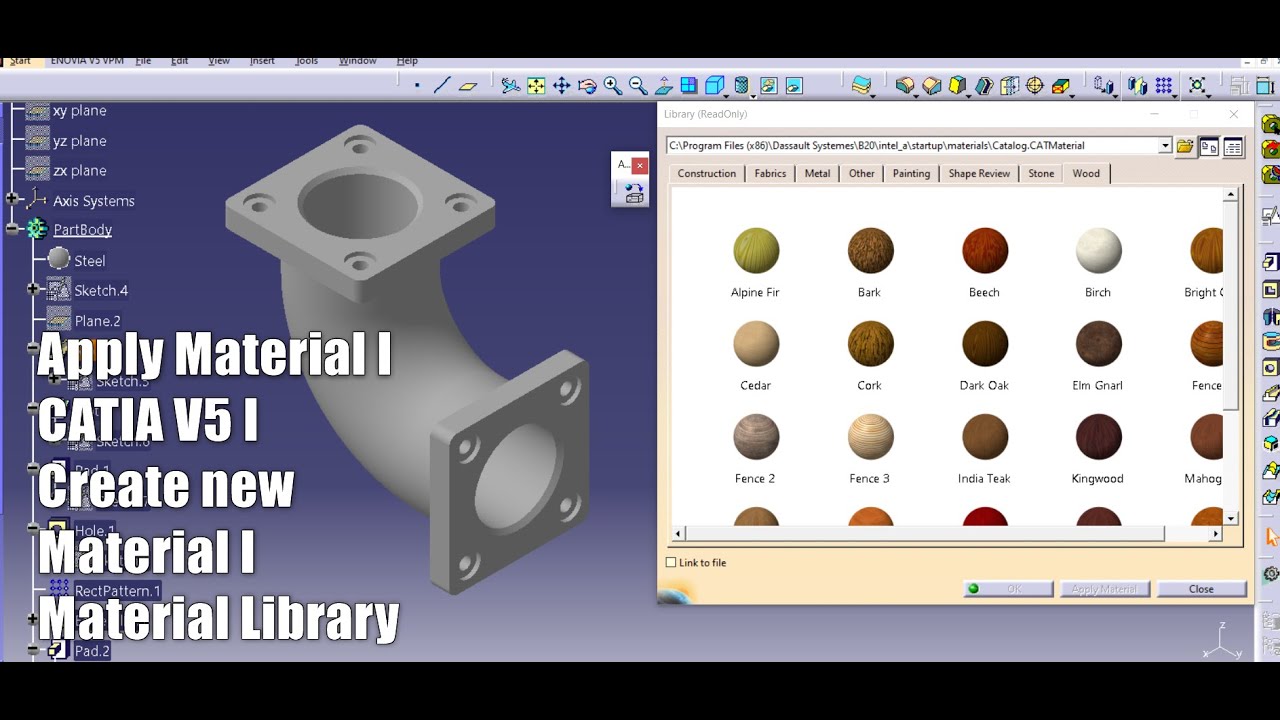This screenshot has height=720, width=1280.
Task: Click the gear icon on right toolbar
Action: click(1271, 574)
